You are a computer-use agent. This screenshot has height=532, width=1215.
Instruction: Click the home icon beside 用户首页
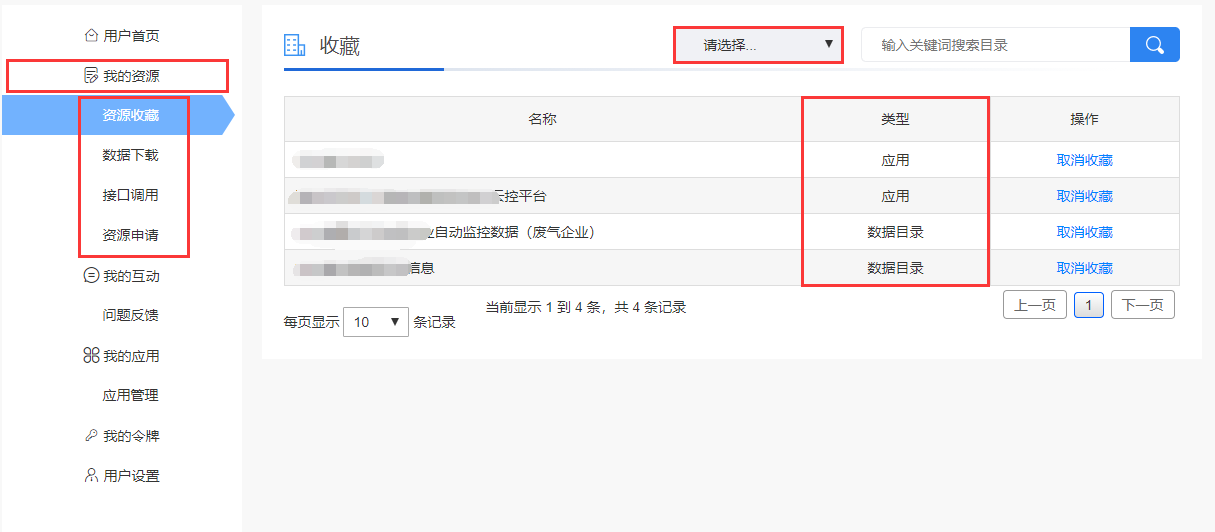(91, 36)
